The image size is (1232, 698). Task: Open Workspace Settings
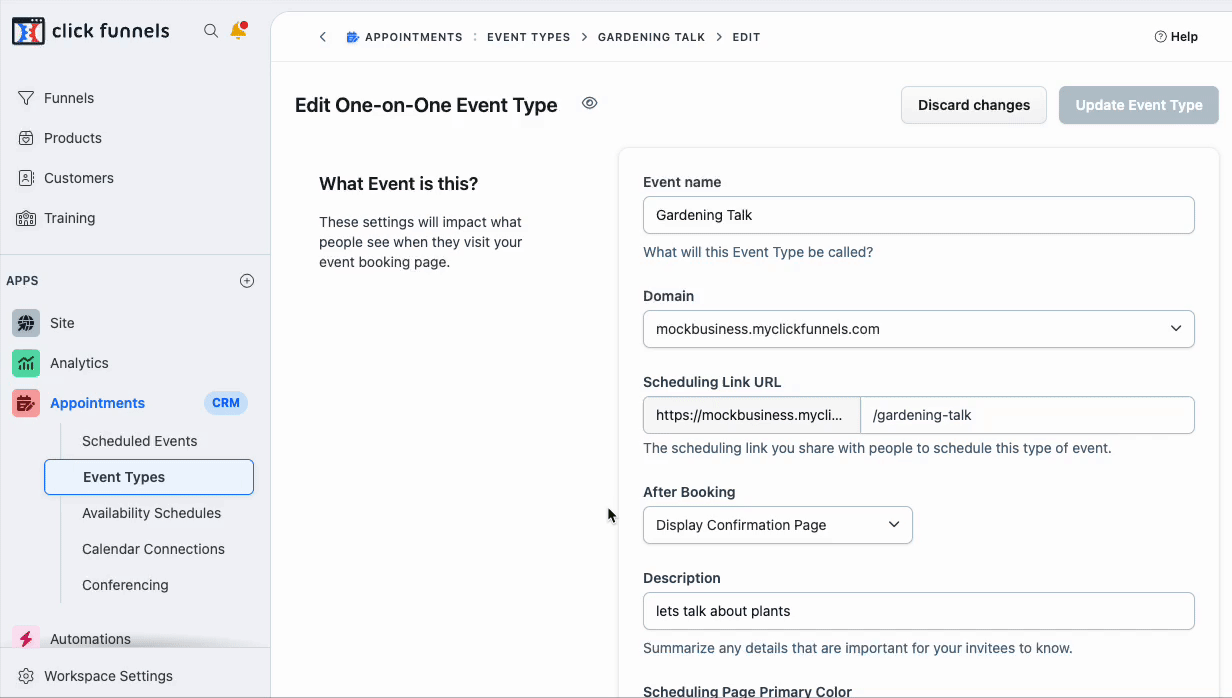[108, 676]
